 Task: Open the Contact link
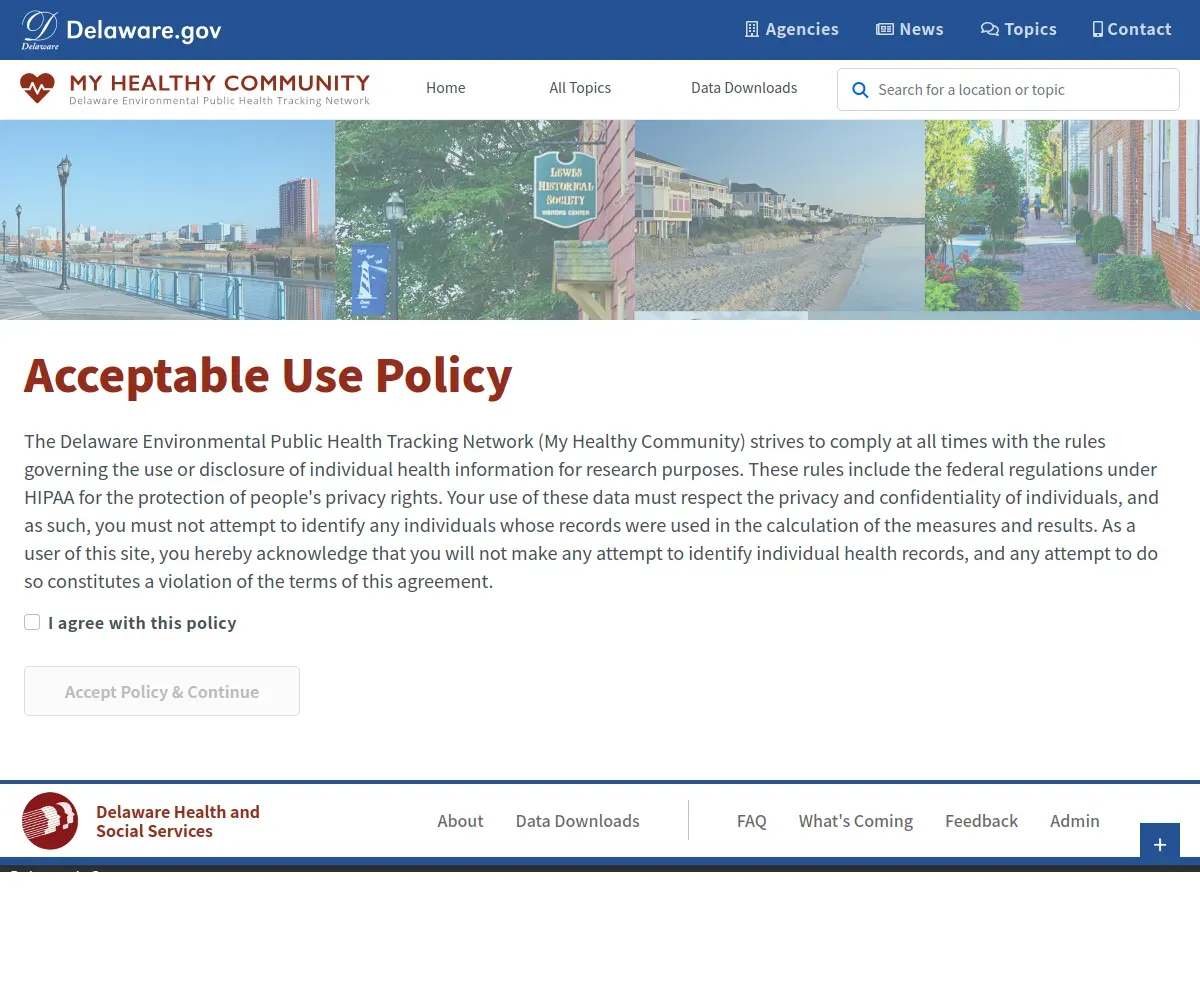coord(1132,29)
